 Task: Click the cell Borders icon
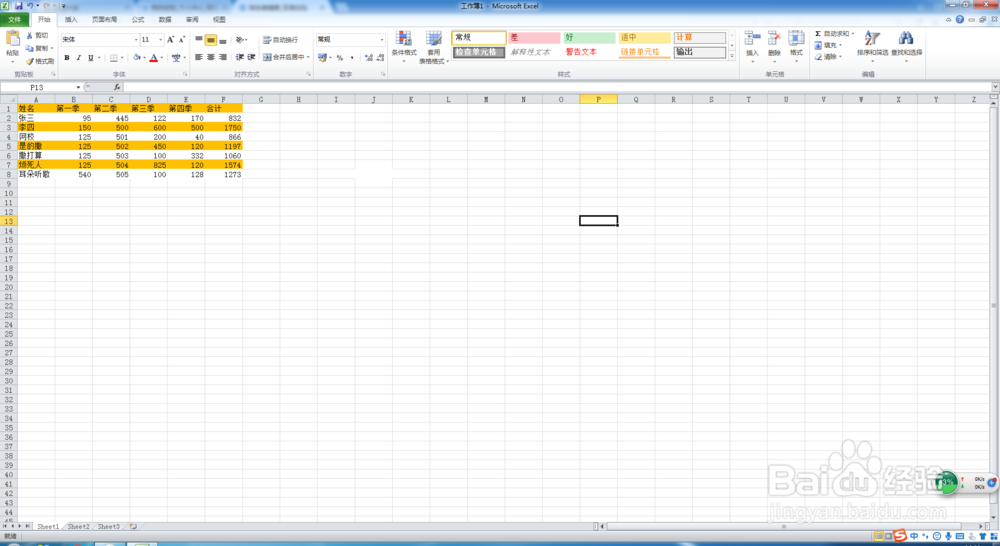tap(114, 57)
